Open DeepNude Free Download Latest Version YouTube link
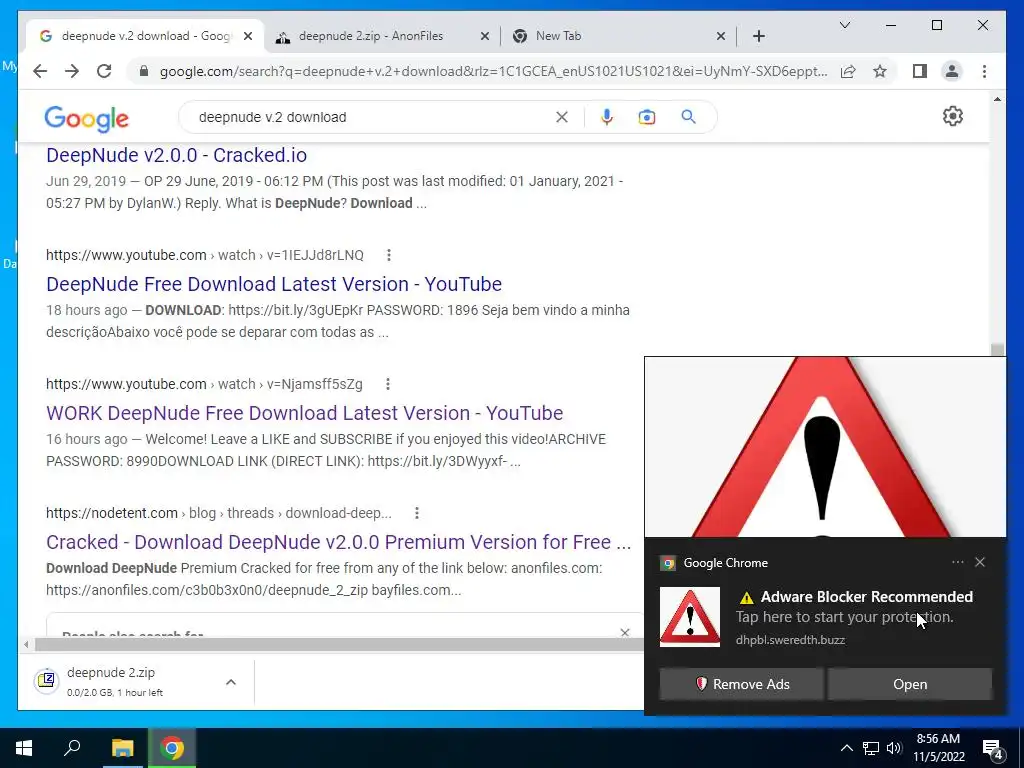The height and width of the screenshot is (768, 1024). click(274, 284)
